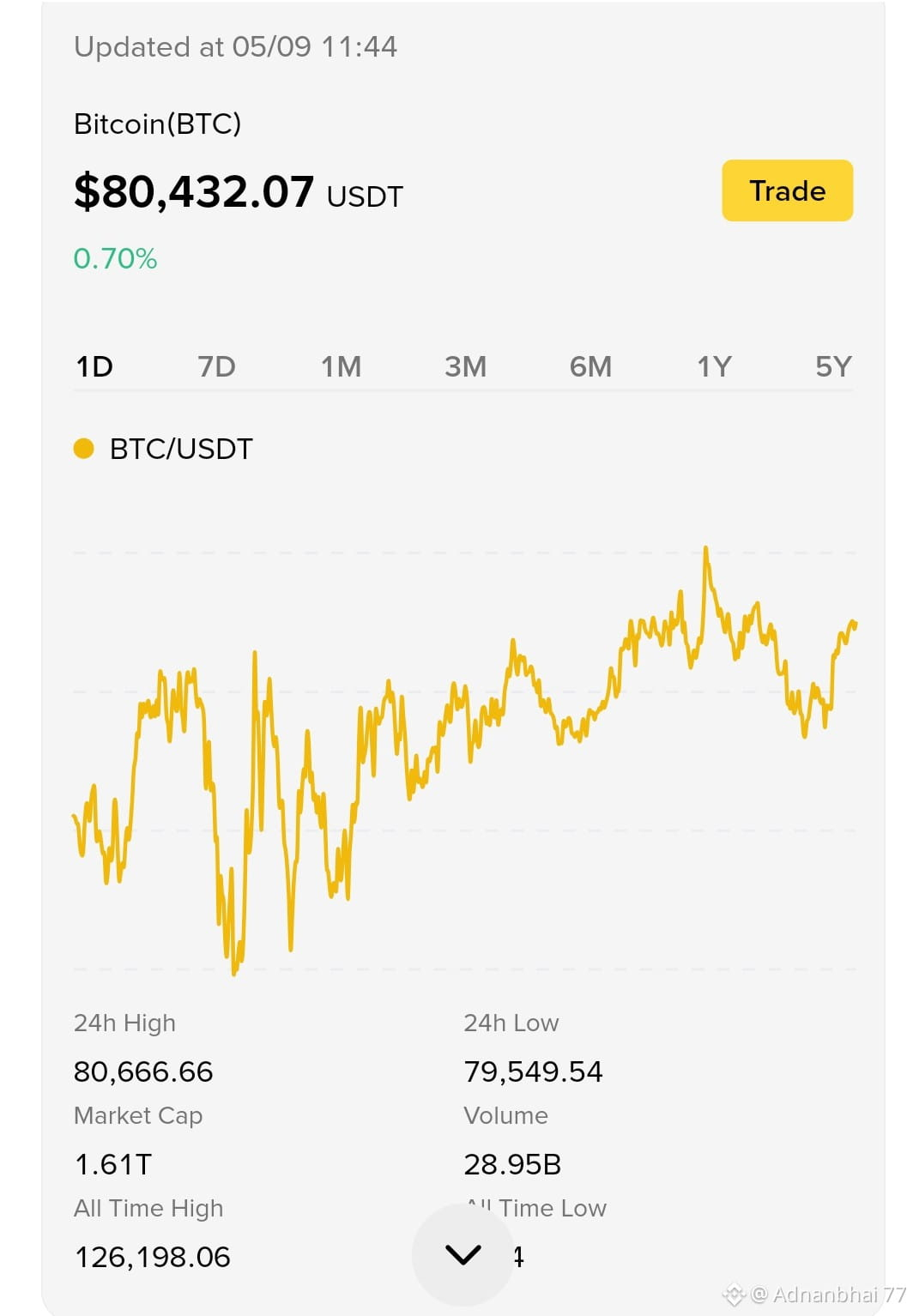Click the Bitcoin(BTC) title
This screenshot has width=913, height=1316.
pos(158,124)
